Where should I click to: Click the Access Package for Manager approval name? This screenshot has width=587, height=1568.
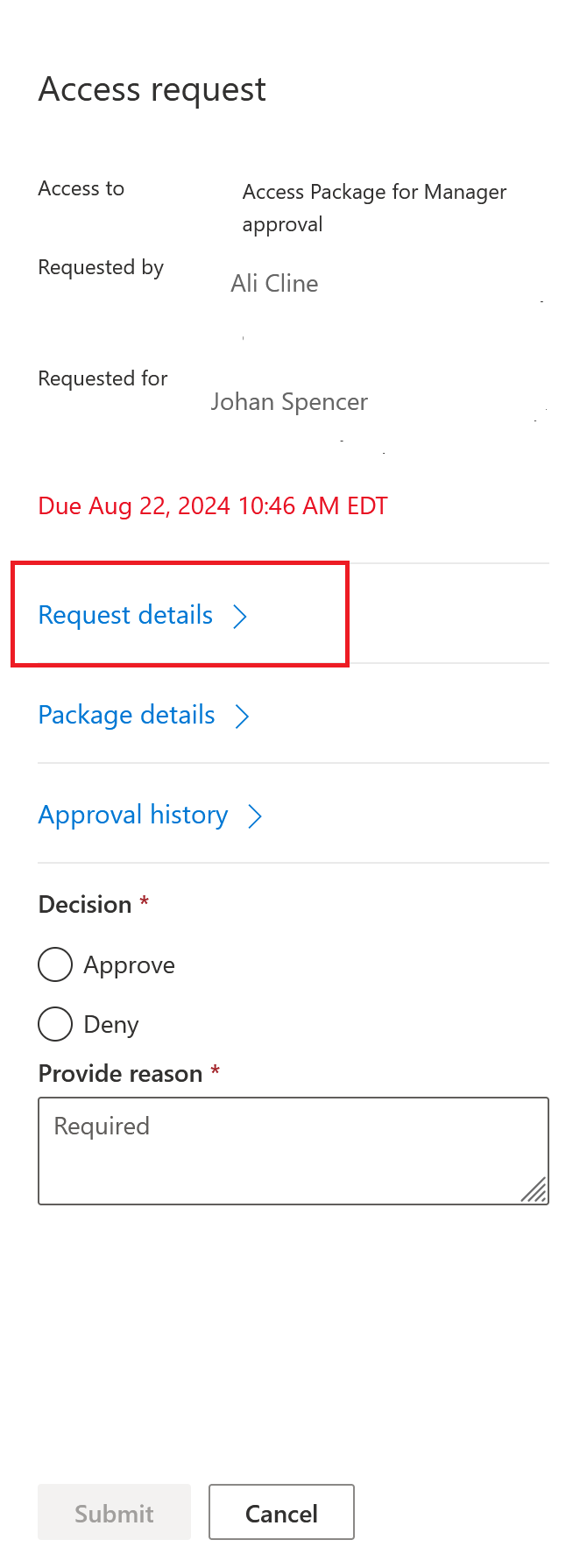pyautogui.click(x=374, y=208)
